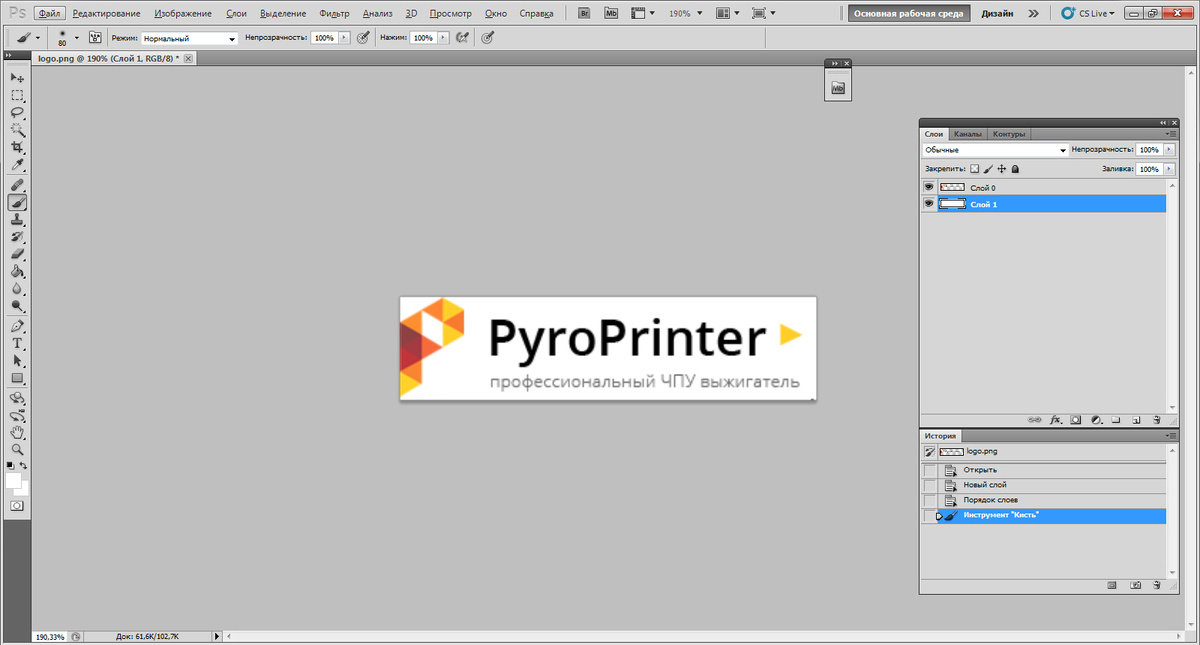Open the Изображение menu
The height and width of the screenshot is (645, 1200).
[183, 14]
